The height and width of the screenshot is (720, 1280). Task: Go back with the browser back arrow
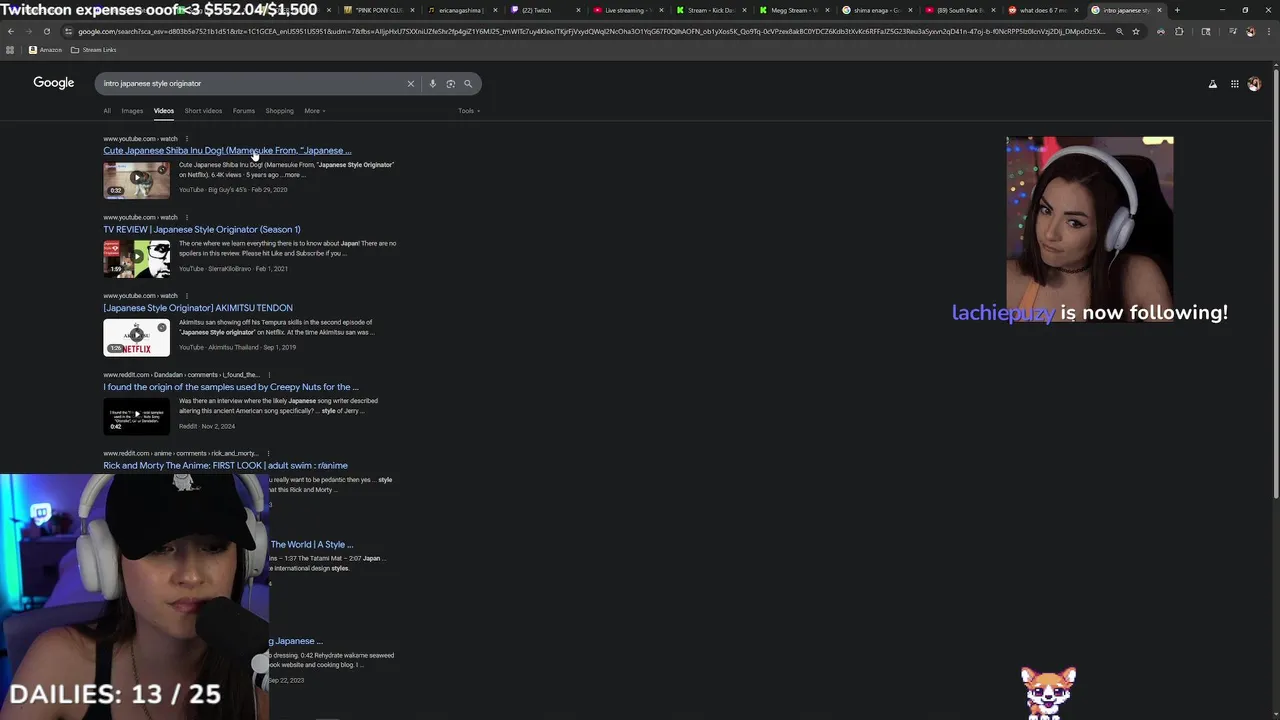coord(11,31)
